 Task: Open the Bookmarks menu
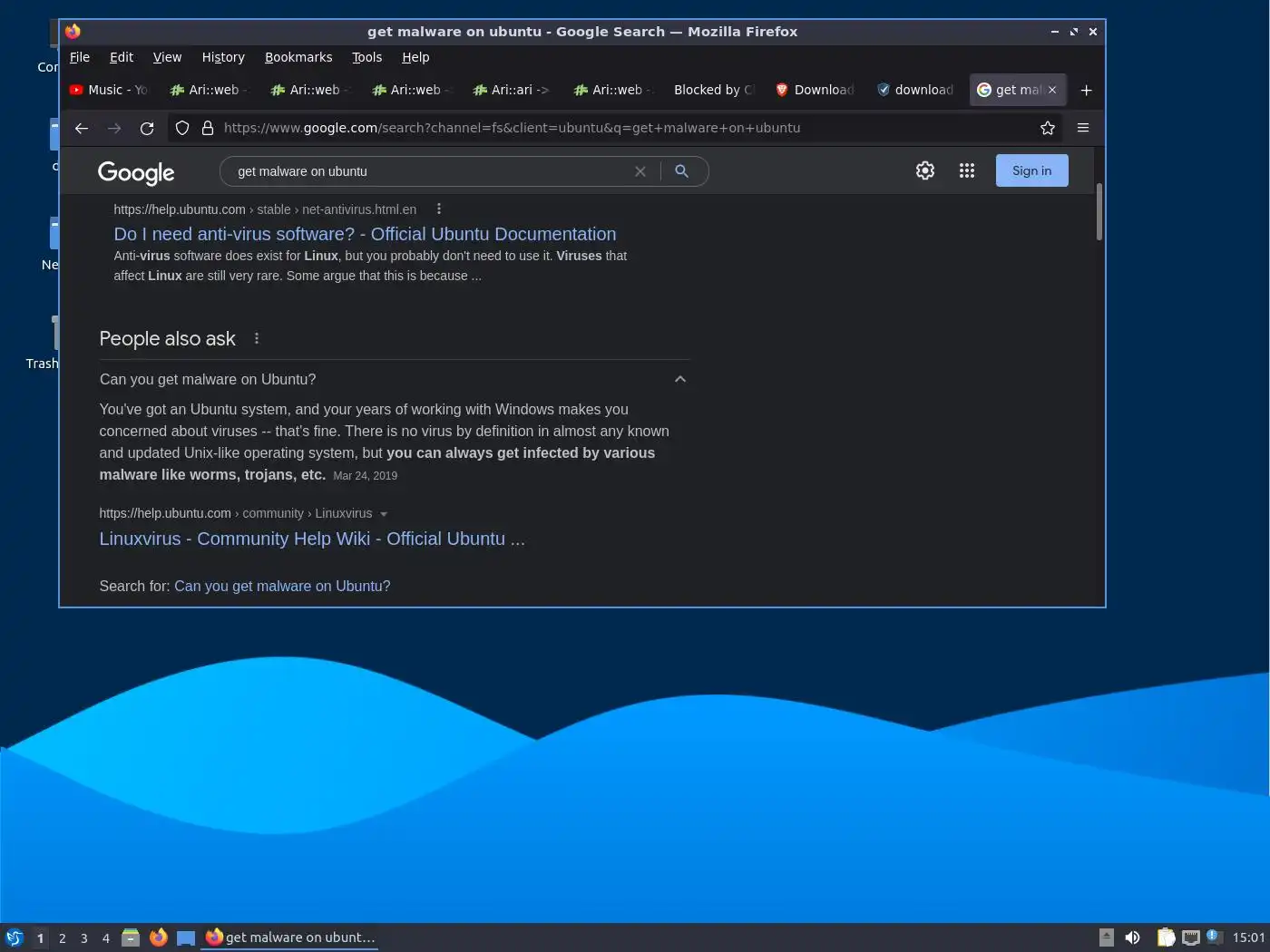coord(298,57)
